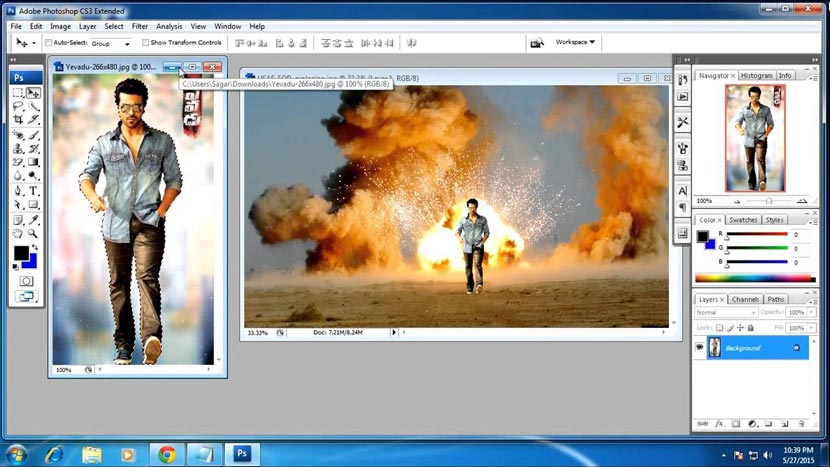Click the Delete layer trash icon
The image size is (830, 467).
801,424
